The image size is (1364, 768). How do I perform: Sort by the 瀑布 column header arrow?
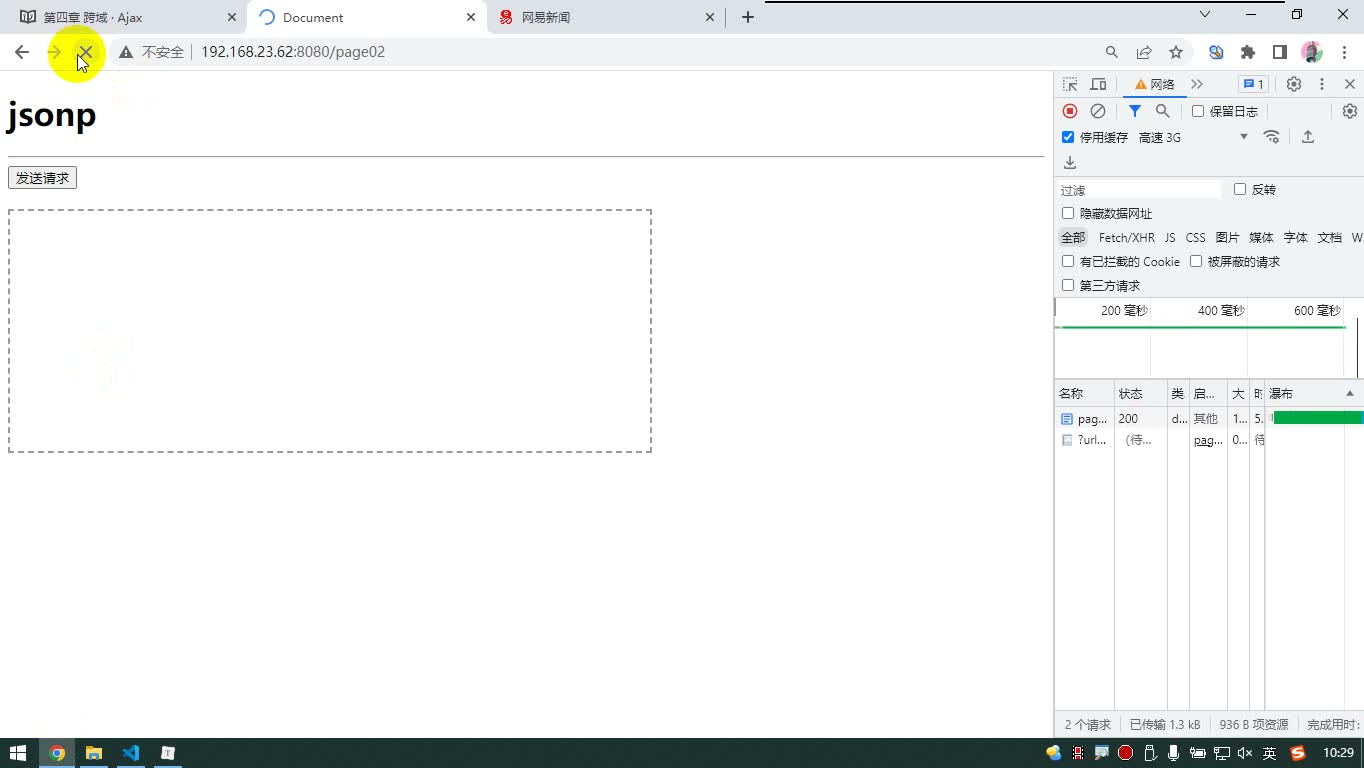(x=1349, y=393)
